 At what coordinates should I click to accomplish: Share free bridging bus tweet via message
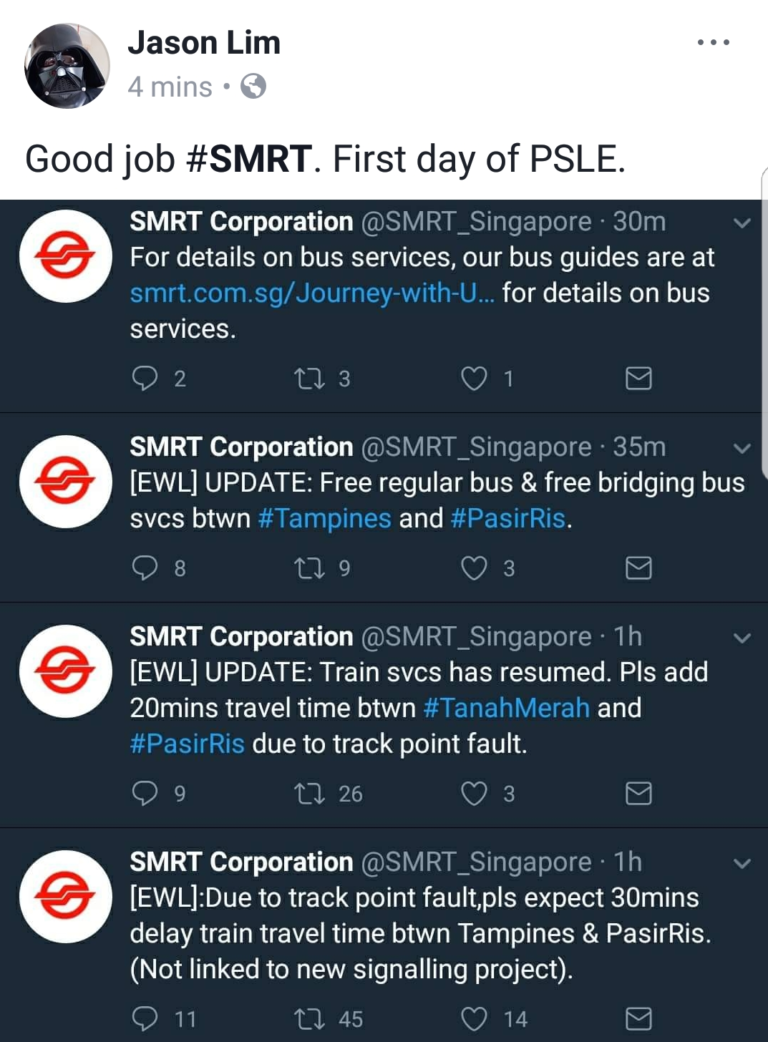point(638,569)
